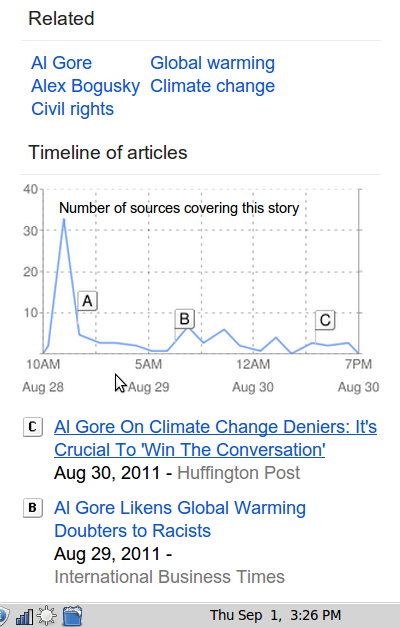Click the highest peak of the sources line graph

[64, 219]
